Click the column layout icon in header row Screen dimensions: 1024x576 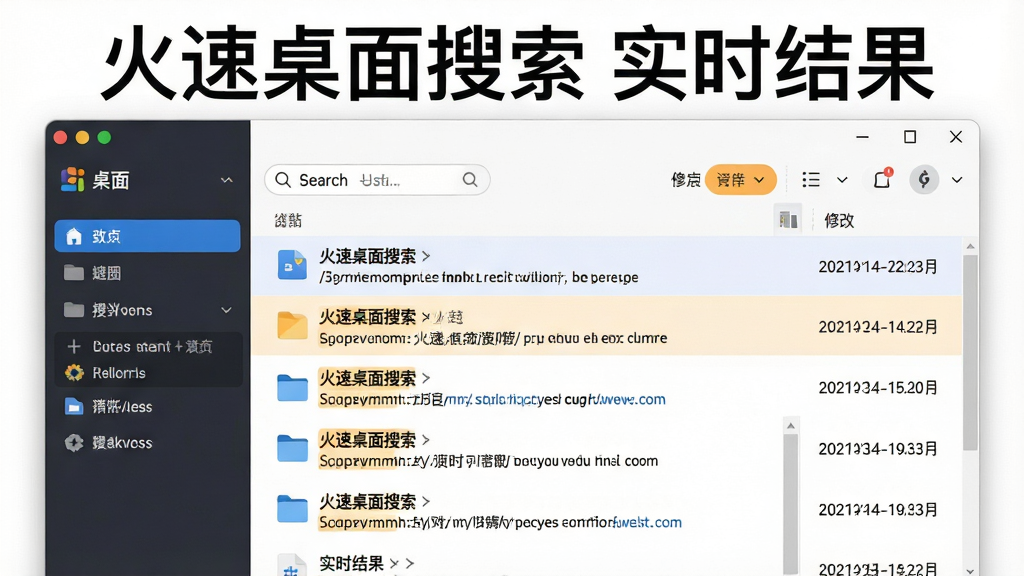tap(788, 220)
